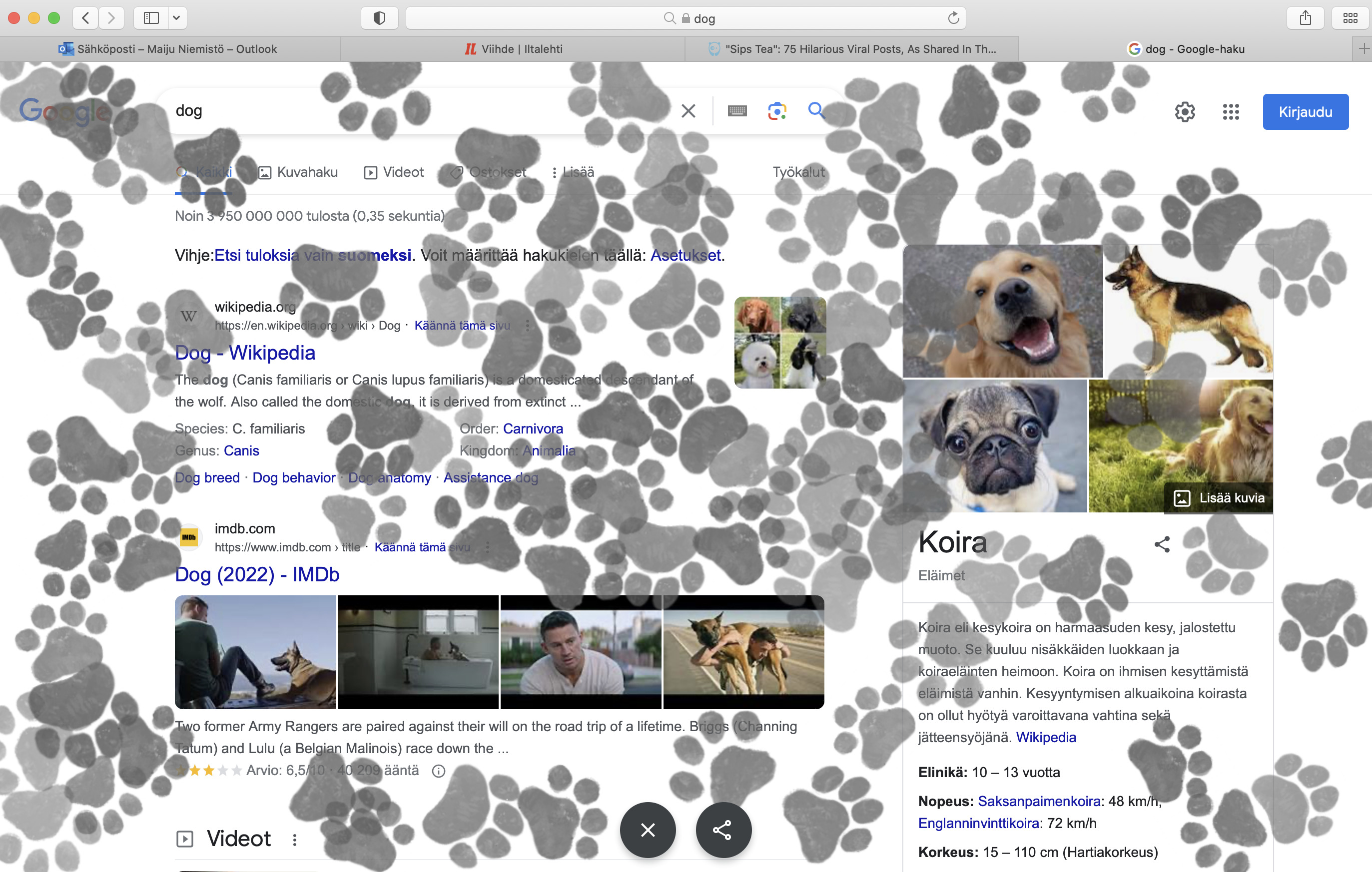Click the Lisää kuvia button
The height and width of the screenshot is (872, 1372).
coord(1218,498)
